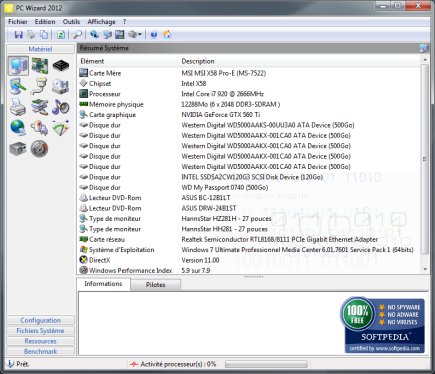The width and height of the screenshot is (435, 374).
Task: Open the printer icon in hardware panel
Action: coord(18,107)
